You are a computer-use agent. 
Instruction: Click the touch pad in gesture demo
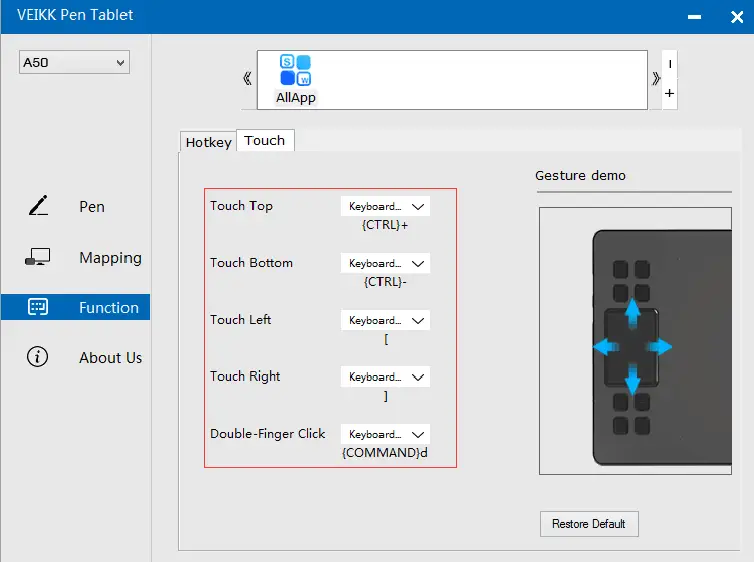pyautogui.click(x=632, y=347)
